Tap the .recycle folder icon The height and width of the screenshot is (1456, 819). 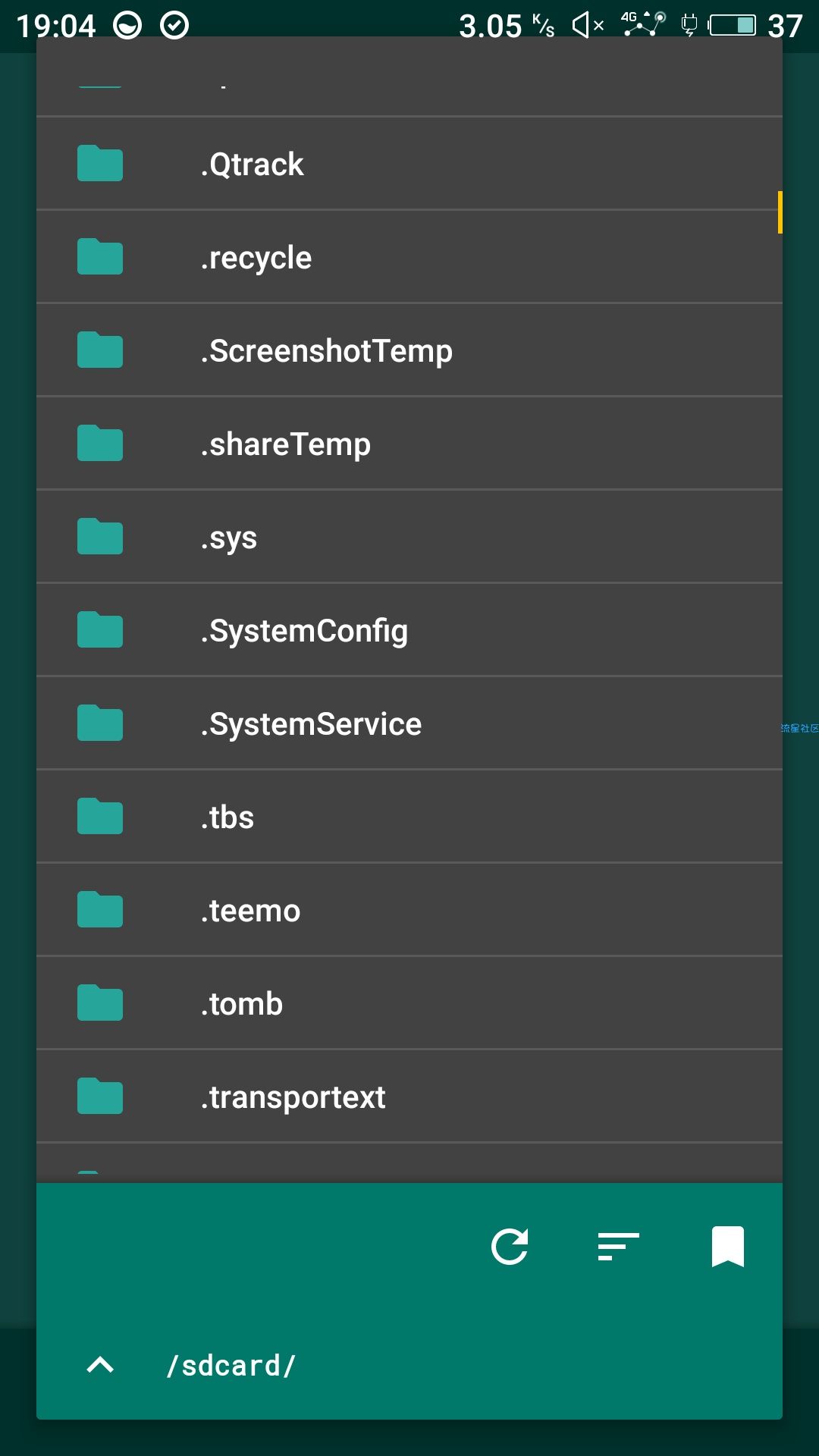[x=100, y=257]
